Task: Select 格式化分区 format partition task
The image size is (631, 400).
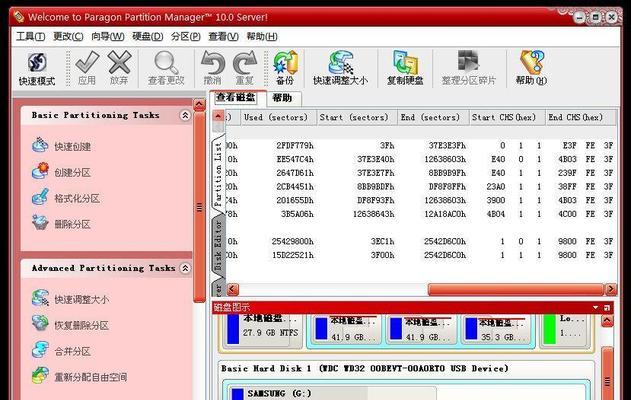Action: coord(66,198)
